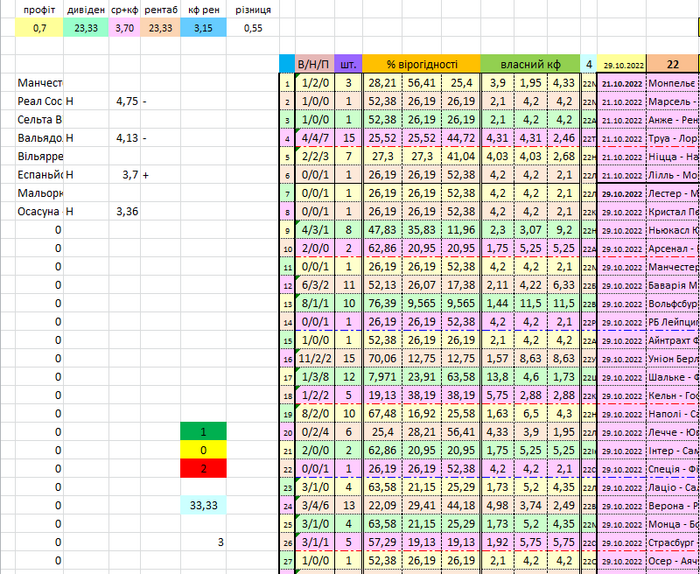Select the 41,04 value in row 5
This screenshot has height=574, width=700.
[460, 156]
